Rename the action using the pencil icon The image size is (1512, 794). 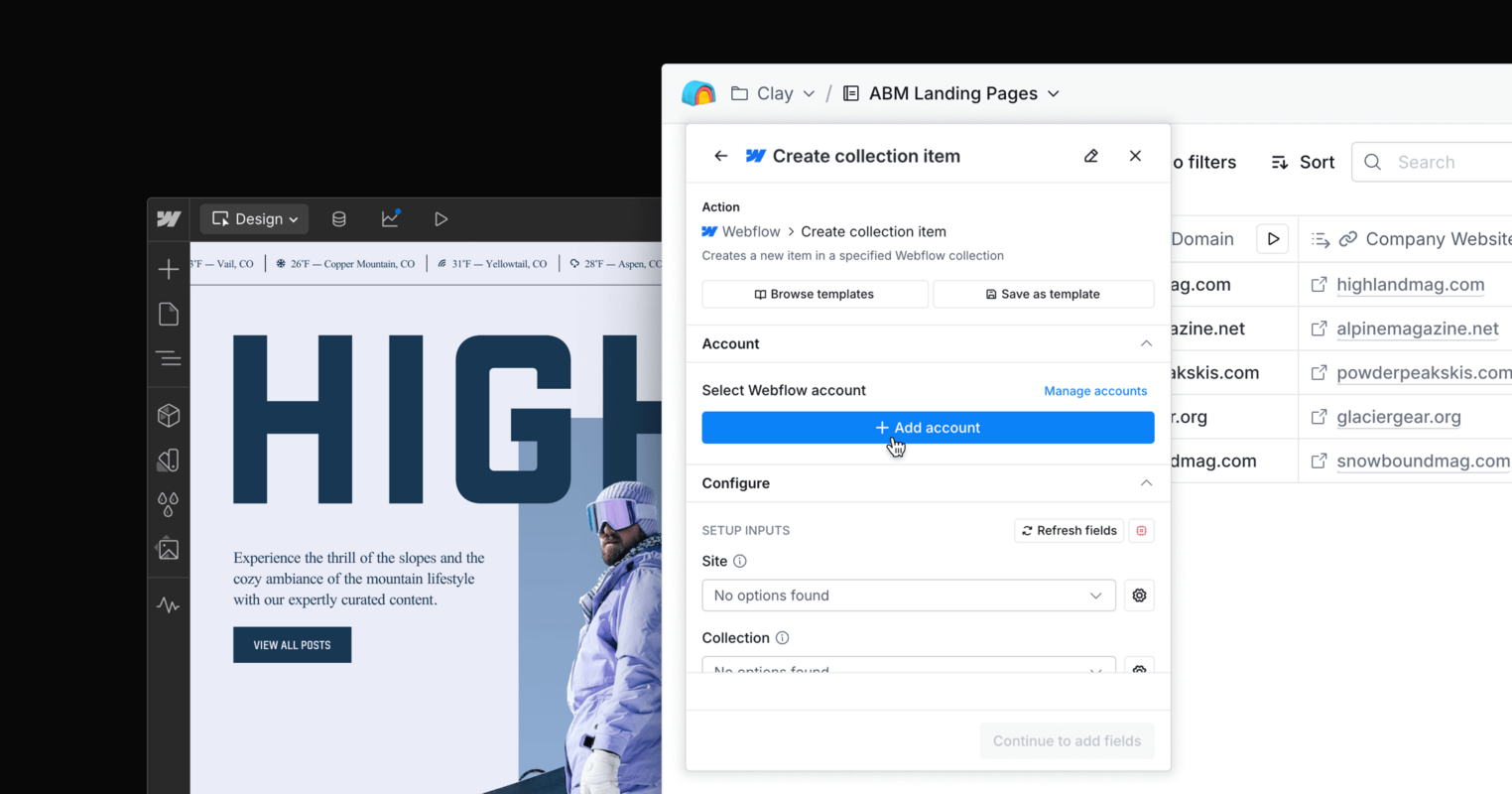click(1090, 156)
